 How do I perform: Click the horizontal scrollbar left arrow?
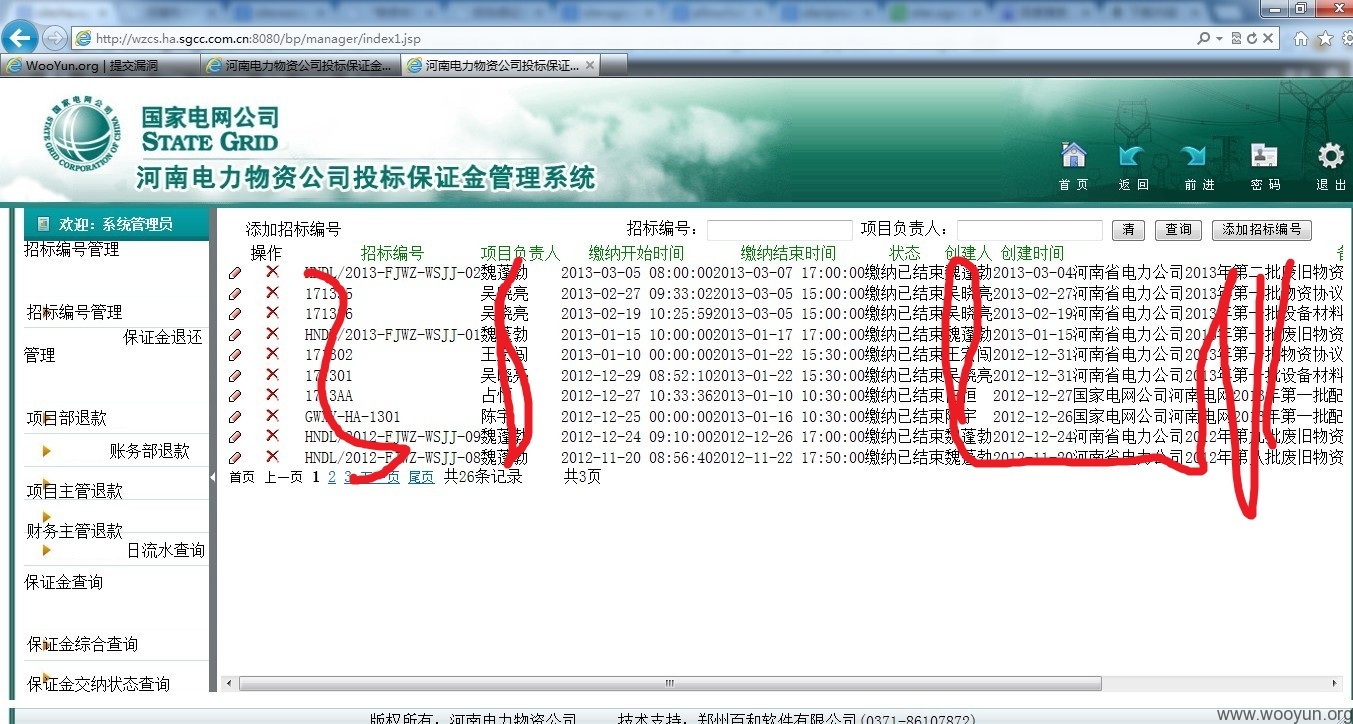point(230,684)
